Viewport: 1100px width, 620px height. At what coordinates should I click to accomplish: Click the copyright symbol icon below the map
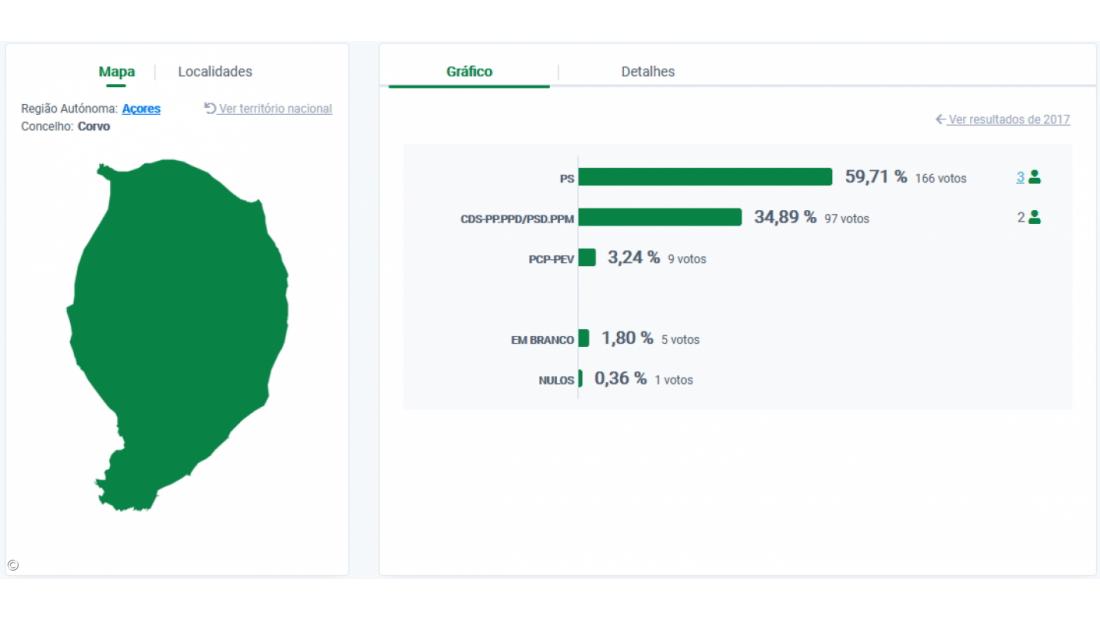[x=12, y=565]
